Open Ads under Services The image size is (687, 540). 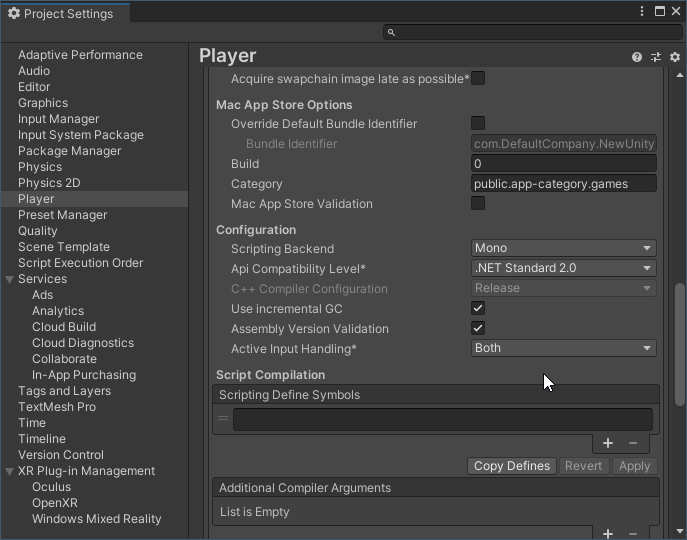pyautogui.click(x=42, y=295)
